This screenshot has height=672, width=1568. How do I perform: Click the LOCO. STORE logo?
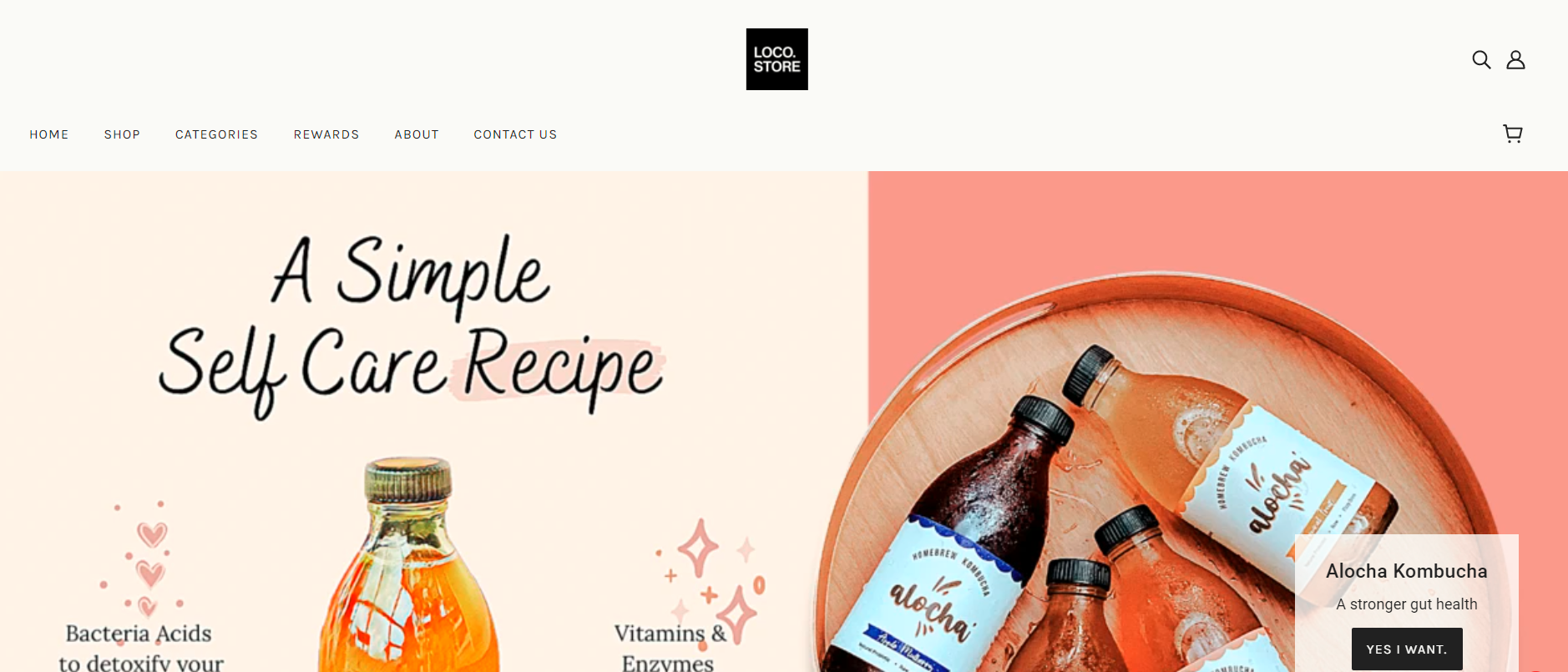776,59
